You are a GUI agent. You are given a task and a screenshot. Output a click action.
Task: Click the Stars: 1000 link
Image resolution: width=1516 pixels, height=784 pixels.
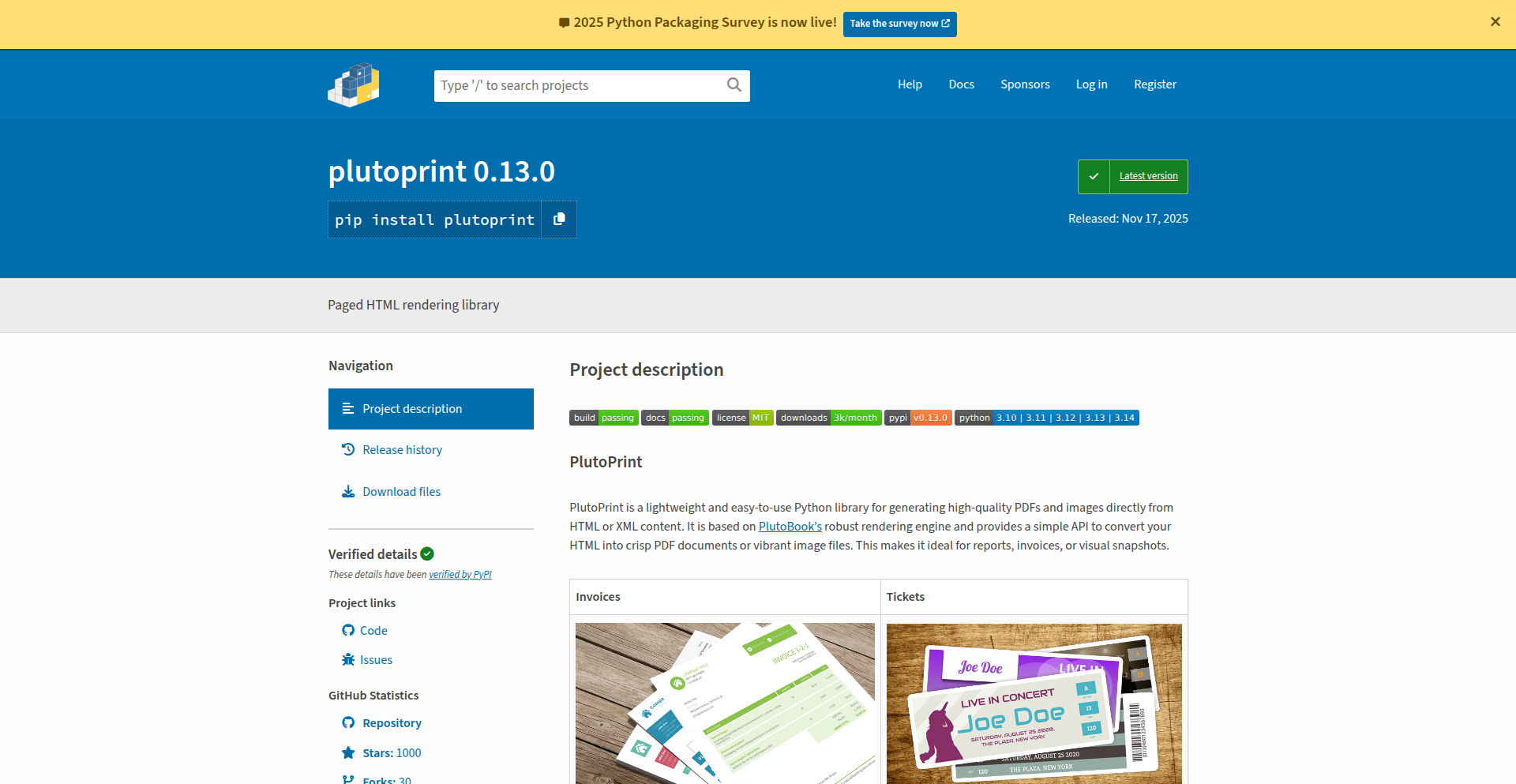click(x=391, y=752)
